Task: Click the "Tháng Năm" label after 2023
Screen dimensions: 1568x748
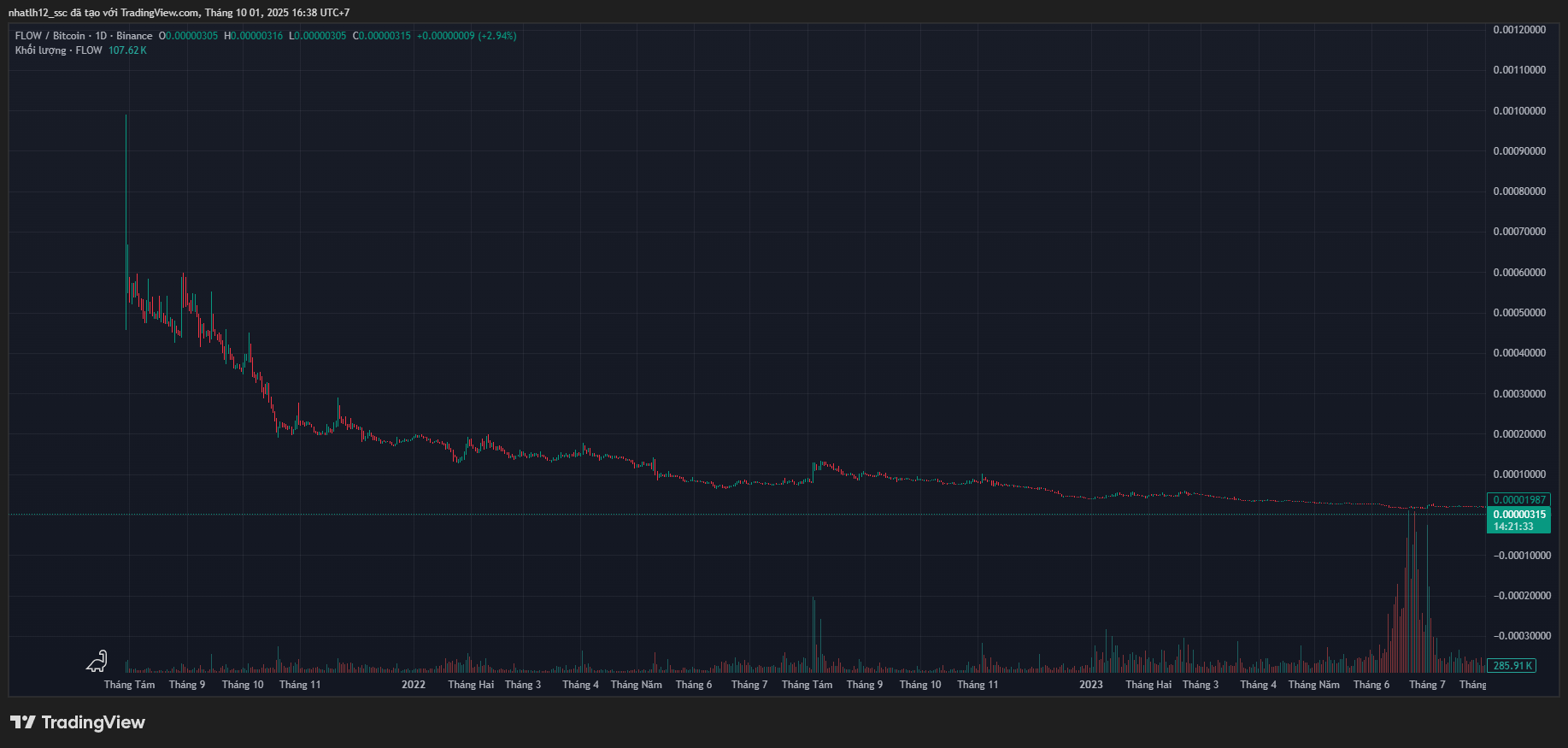Action: [1314, 685]
